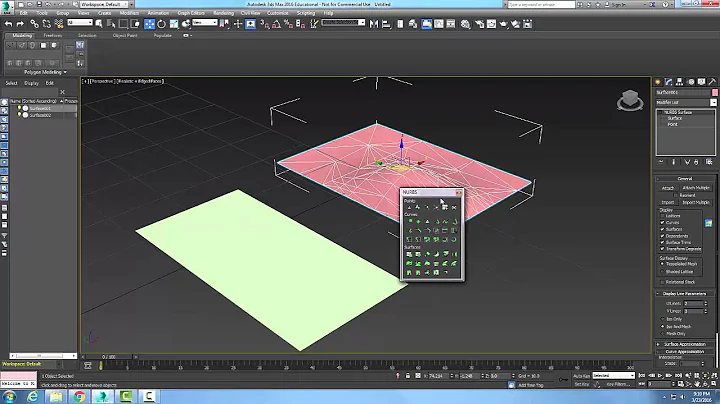Click the Pan View hand icon
This screenshot has height=404, width=720.
coord(698,384)
